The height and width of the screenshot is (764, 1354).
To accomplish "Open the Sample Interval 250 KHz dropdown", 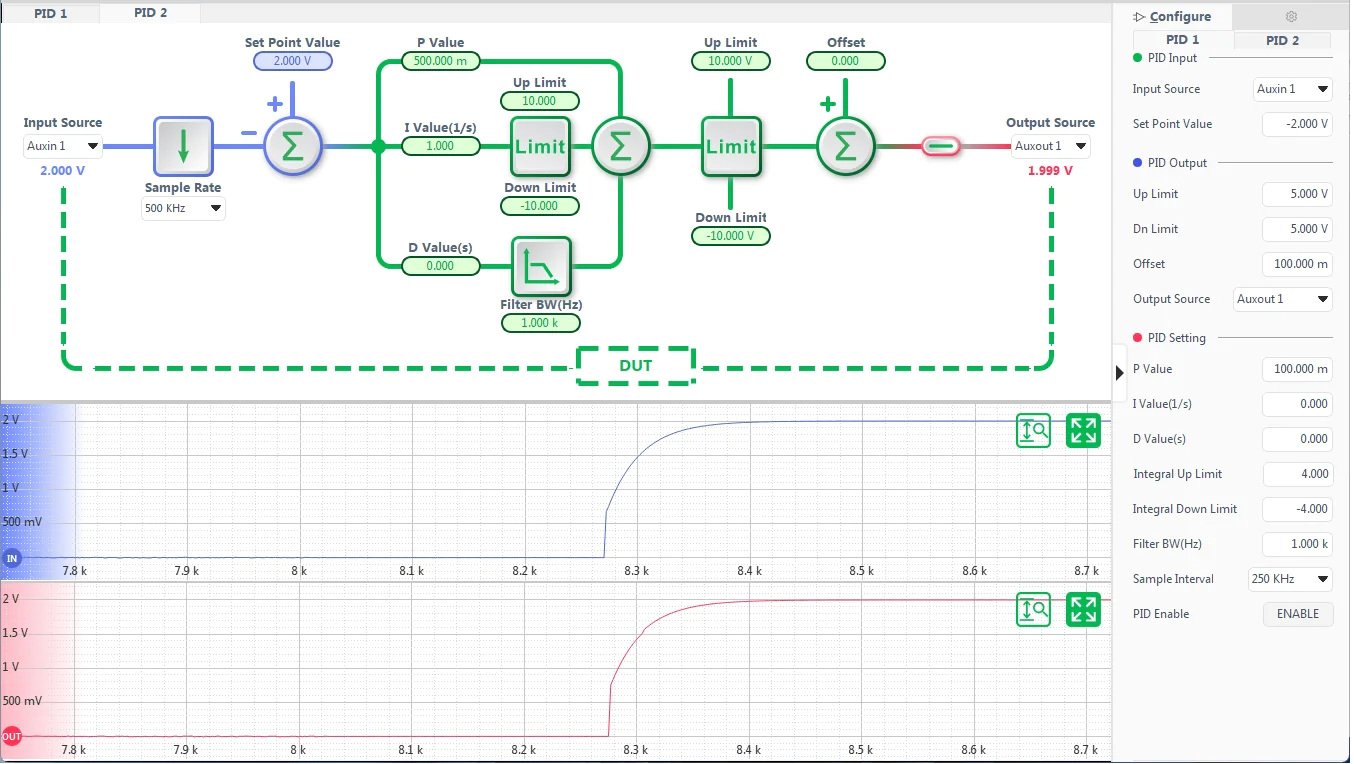I will (x=1290, y=579).
